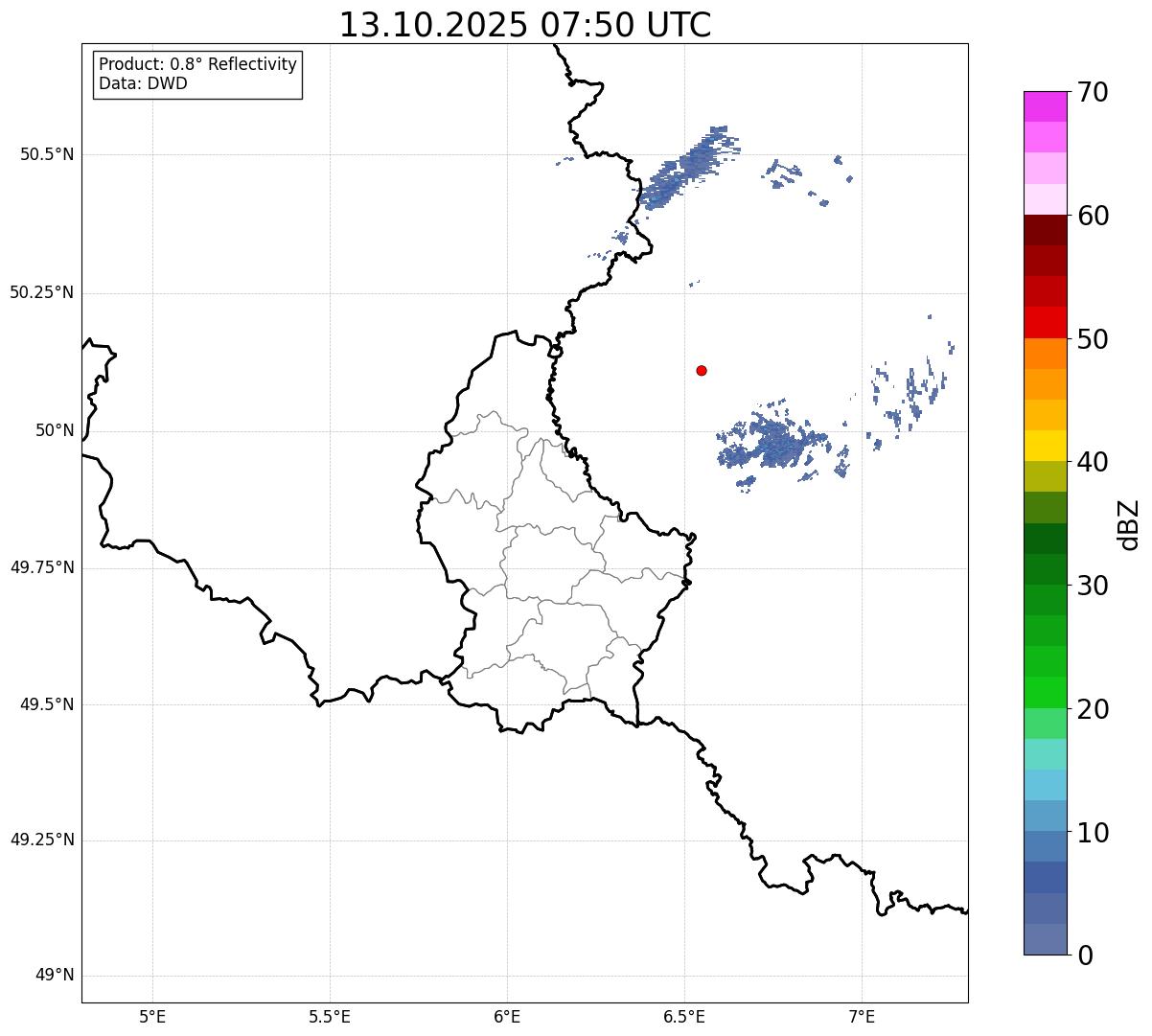
Task: Click the 'dBZ' colorbar label
Action: 1129,524
